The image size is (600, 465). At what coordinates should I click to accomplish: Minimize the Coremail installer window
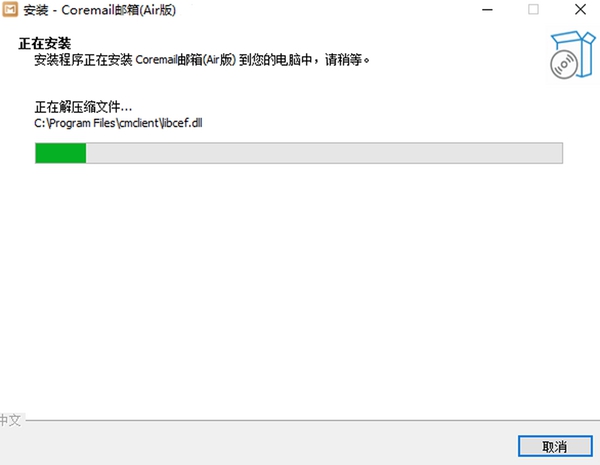coord(487,10)
